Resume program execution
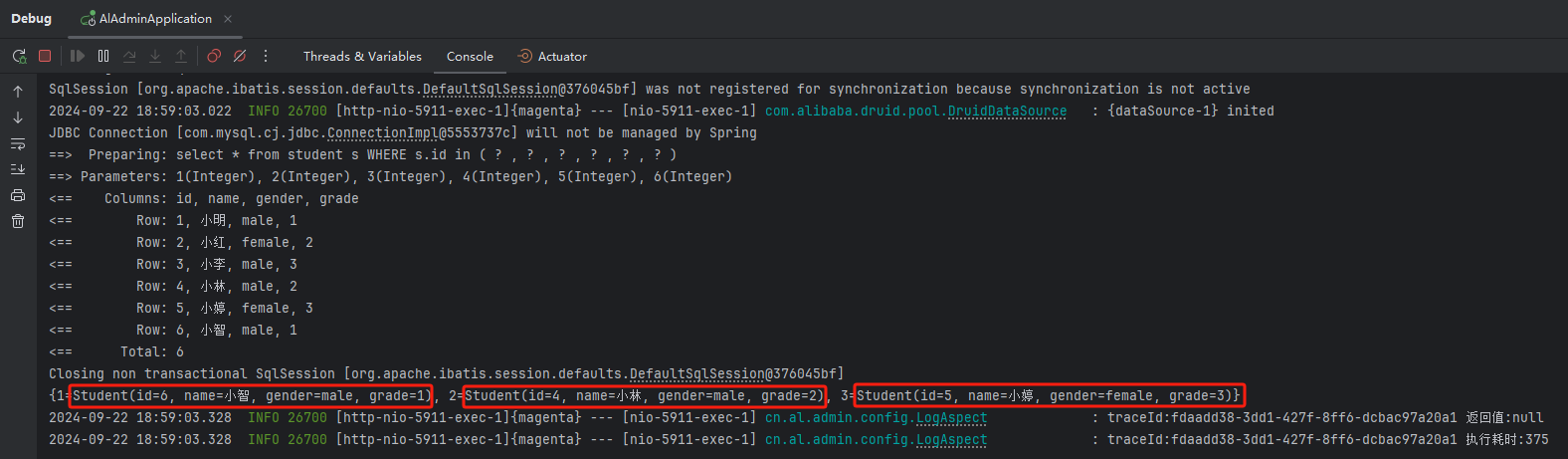Image resolution: width=1568 pixels, height=459 pixels. point(78,57)
